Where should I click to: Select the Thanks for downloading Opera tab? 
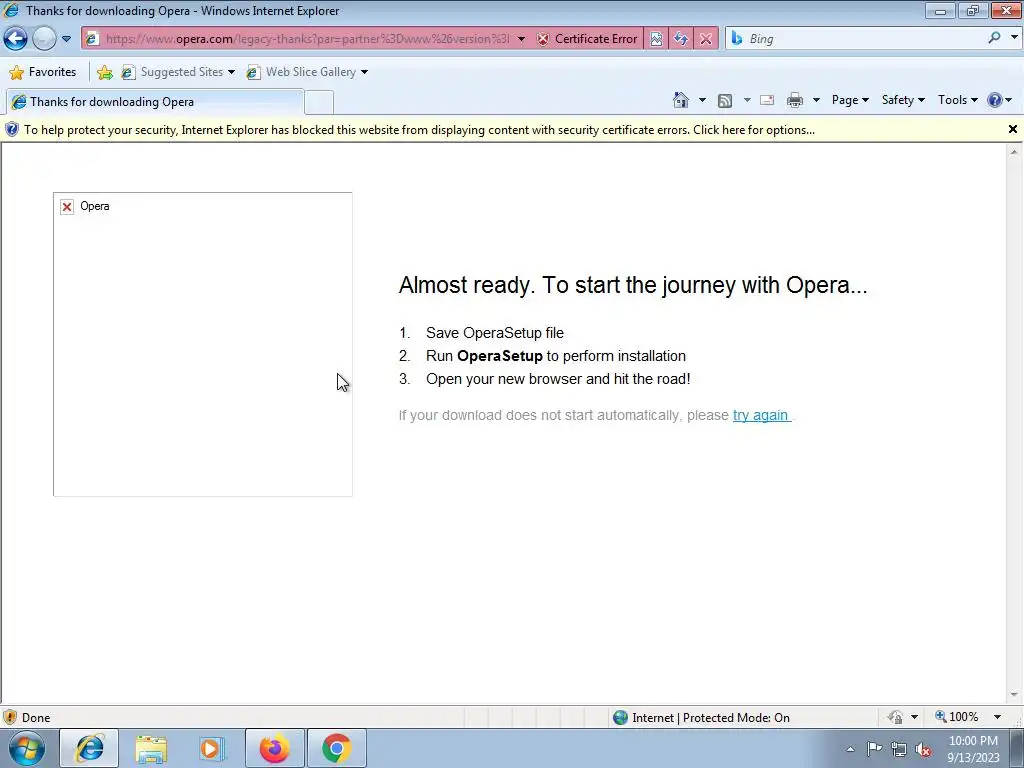(x=155, y=102)
